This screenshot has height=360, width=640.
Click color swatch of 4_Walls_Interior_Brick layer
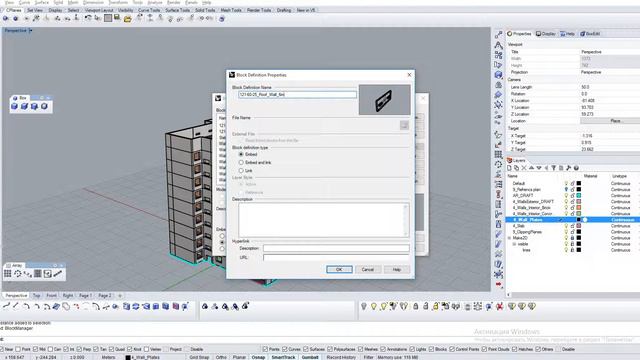coord(578,208)
